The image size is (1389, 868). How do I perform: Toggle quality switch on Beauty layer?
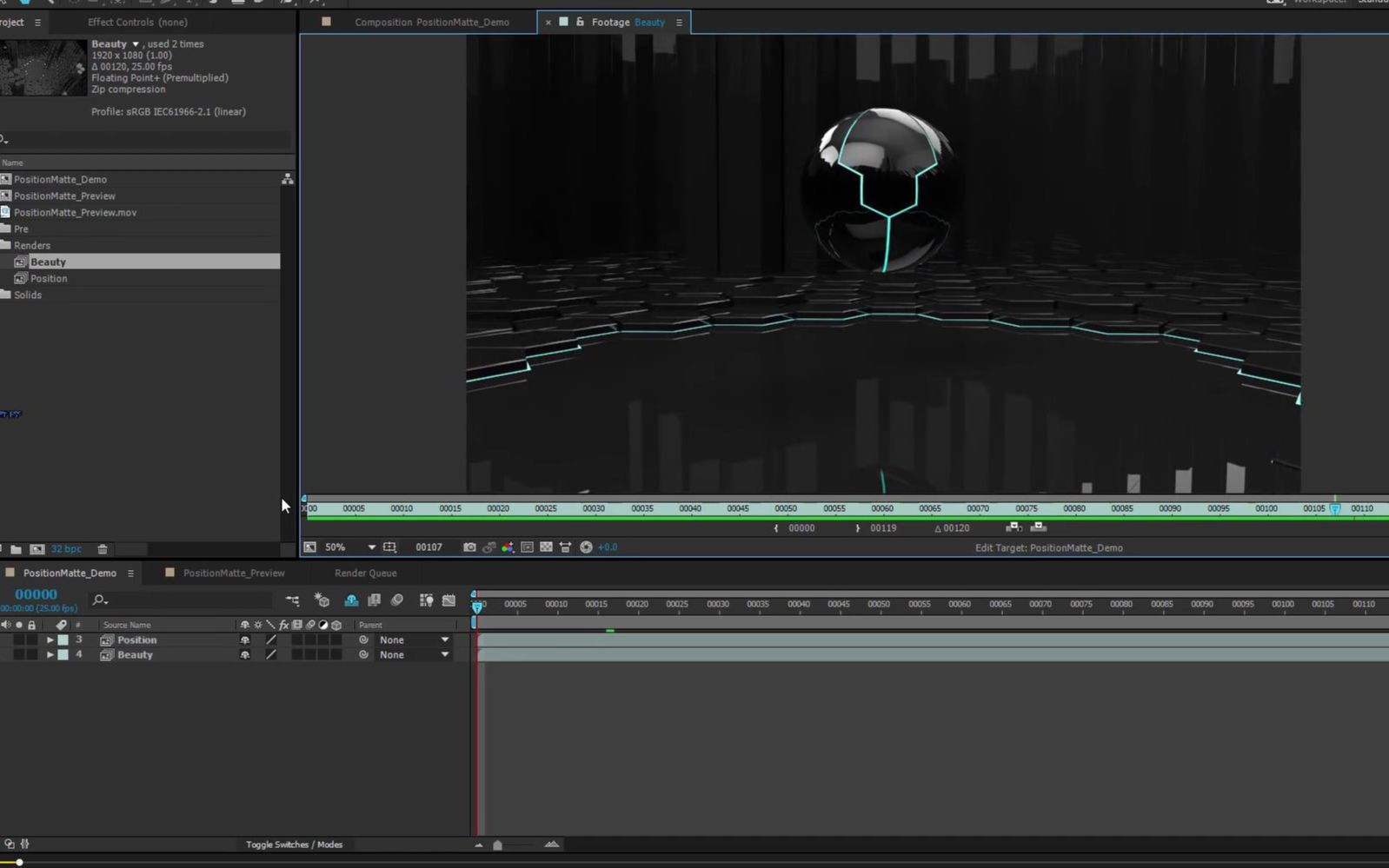pyautogui.click(x=271, y=655)
